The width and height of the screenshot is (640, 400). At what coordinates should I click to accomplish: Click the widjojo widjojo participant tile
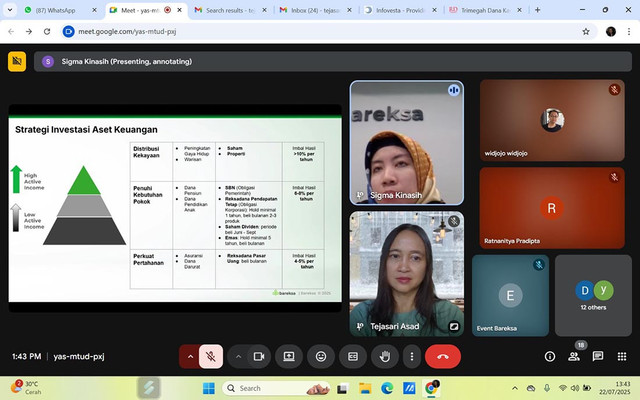click(x=552, y=120)
